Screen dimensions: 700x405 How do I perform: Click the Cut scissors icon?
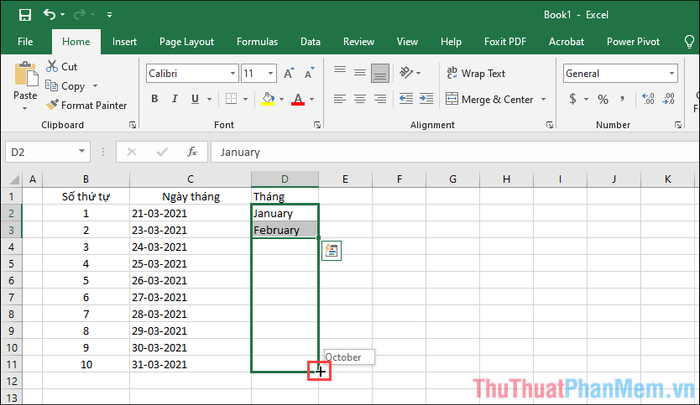pyautogui.click(x=52, y=66)
